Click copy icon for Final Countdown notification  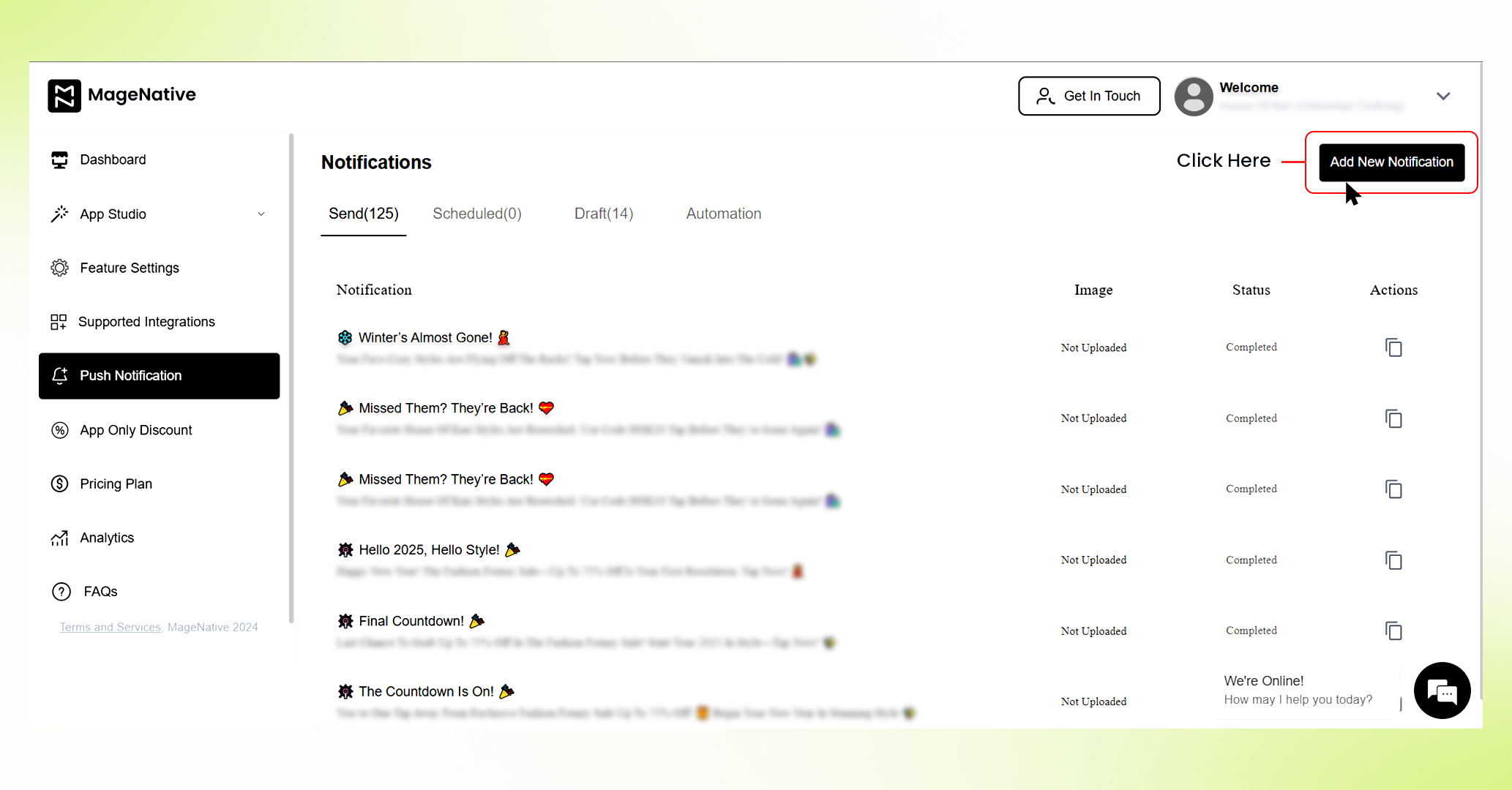click(x=1393, y=631)
